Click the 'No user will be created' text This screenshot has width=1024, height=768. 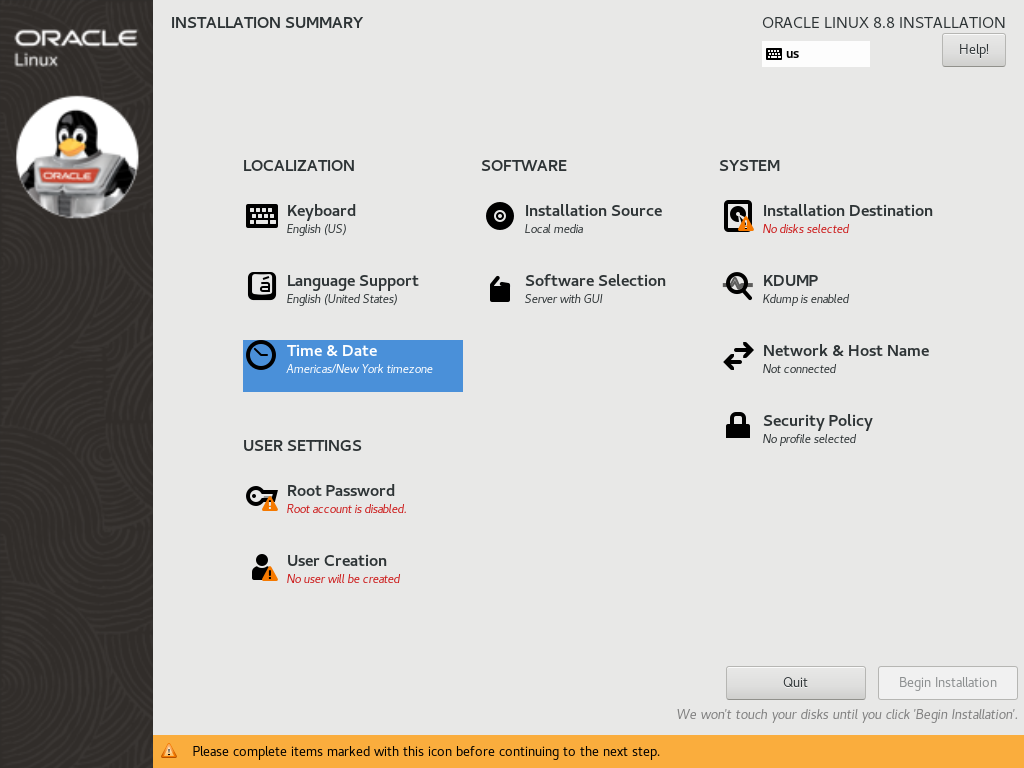point(343,579)
